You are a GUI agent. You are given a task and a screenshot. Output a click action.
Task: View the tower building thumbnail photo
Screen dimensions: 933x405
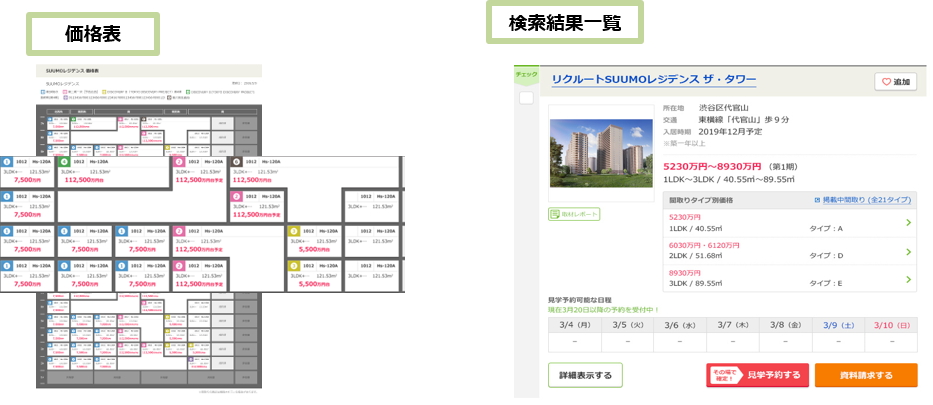click(599, 154)
